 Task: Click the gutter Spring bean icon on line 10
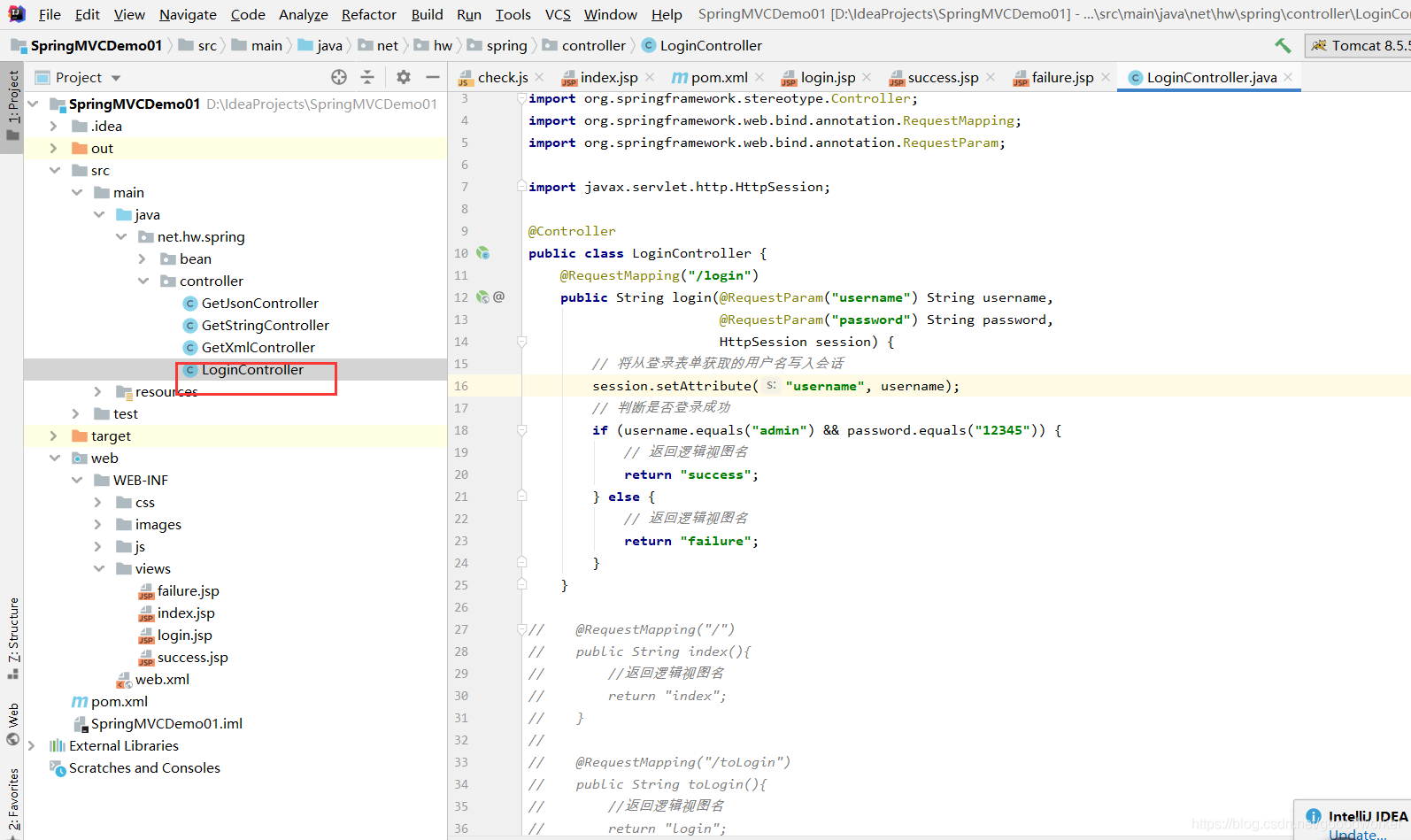pos(483,253)
